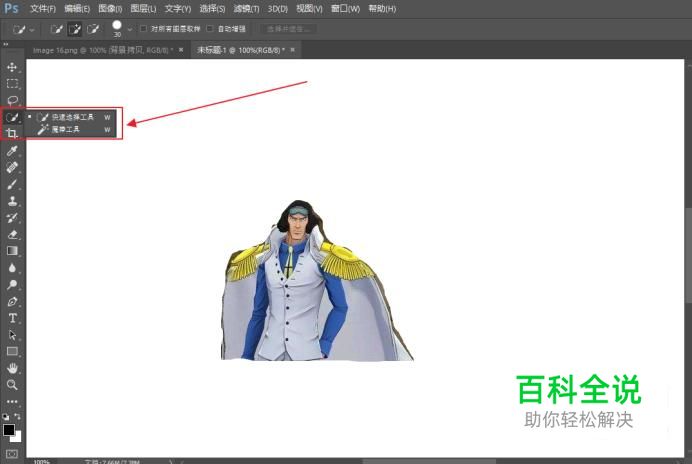Open the 帮助(H) menu
Viewport: 692px width, 464px height.
[382, 9]
